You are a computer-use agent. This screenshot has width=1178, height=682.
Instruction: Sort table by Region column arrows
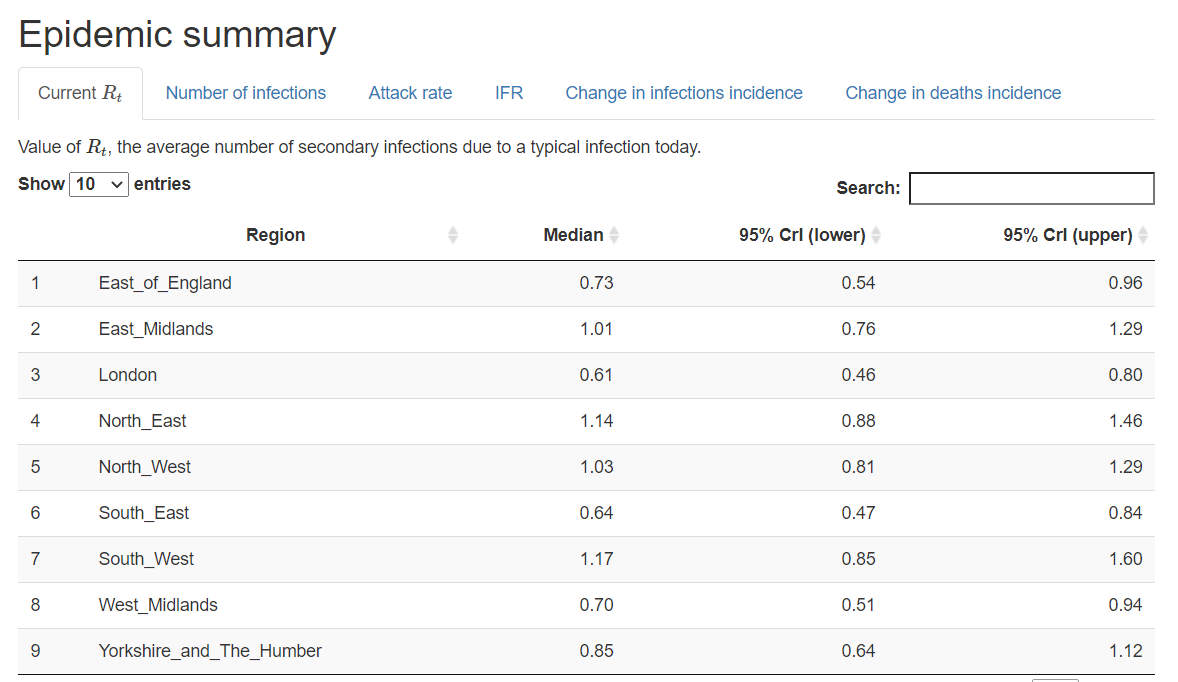(x=452, y=235)
